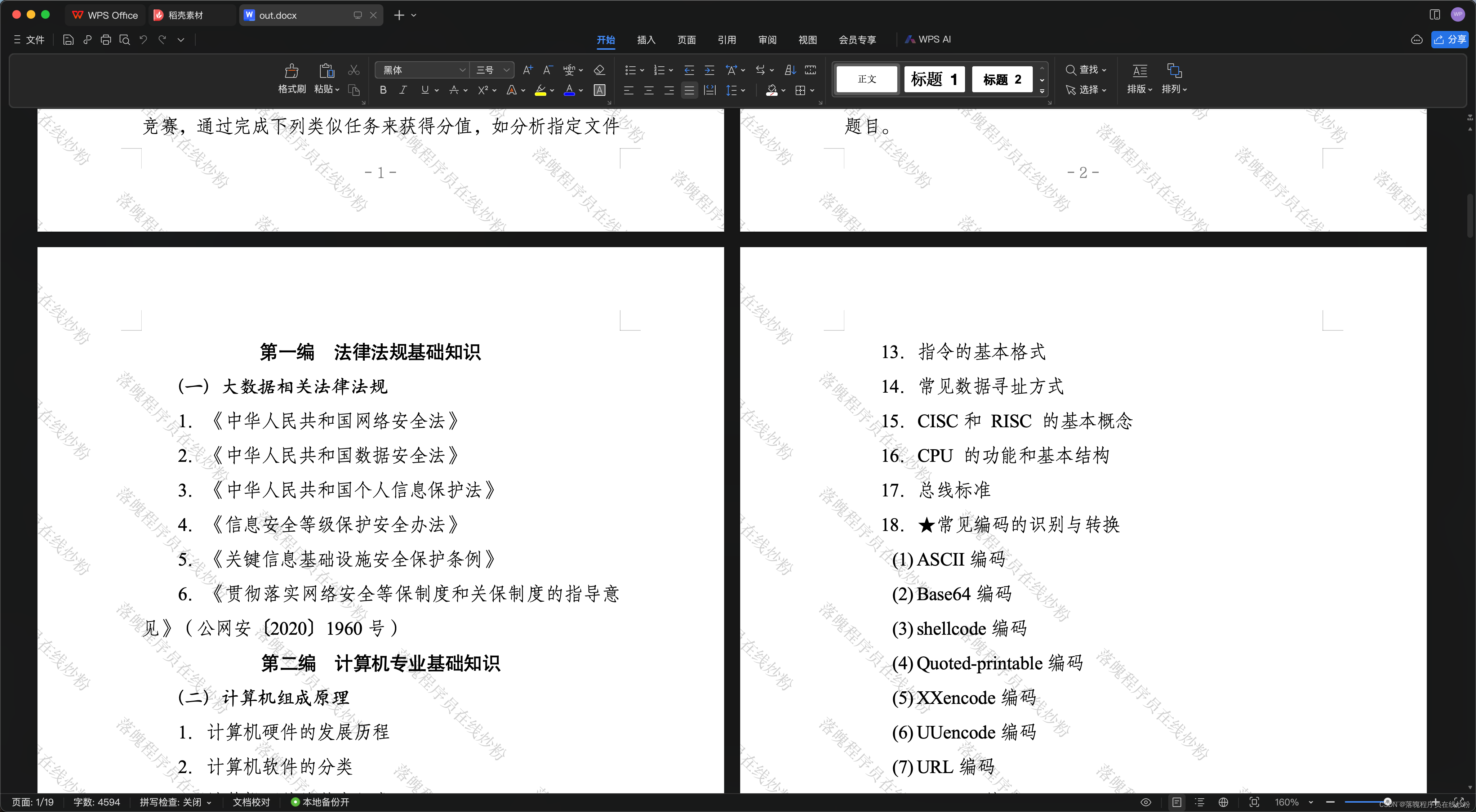Switch to the 视图 (View) tab

tap(807, 40)
